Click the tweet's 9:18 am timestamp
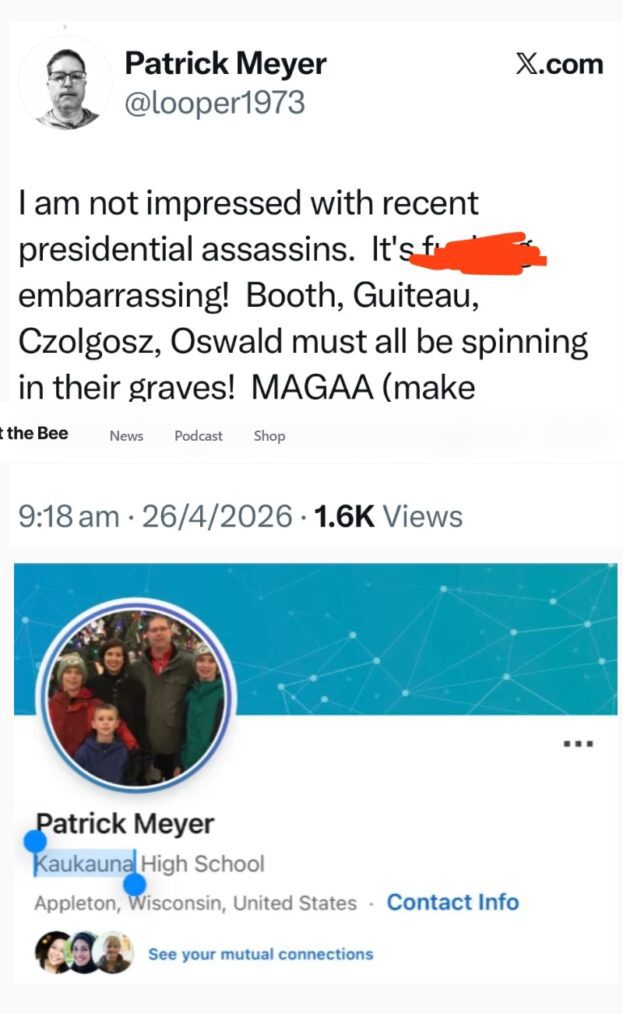 click(69, 517)
